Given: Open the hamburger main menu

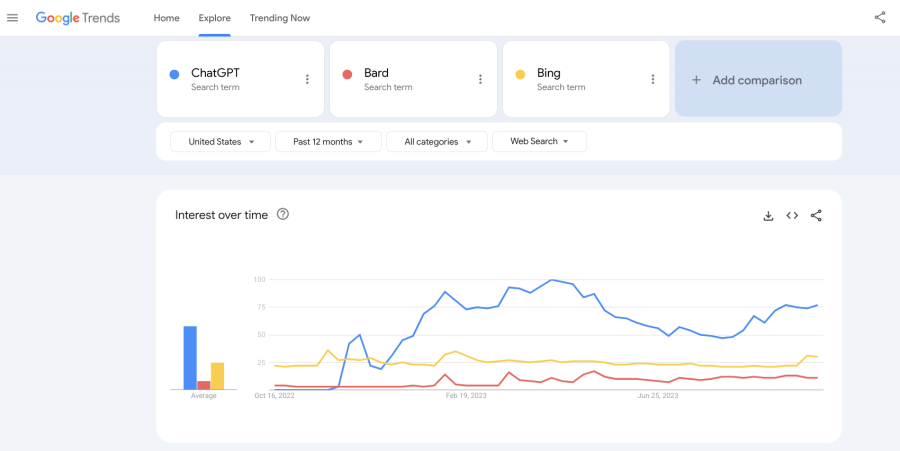Looking at the screenshot, I should pyautogui.click(x=13, y=18).
